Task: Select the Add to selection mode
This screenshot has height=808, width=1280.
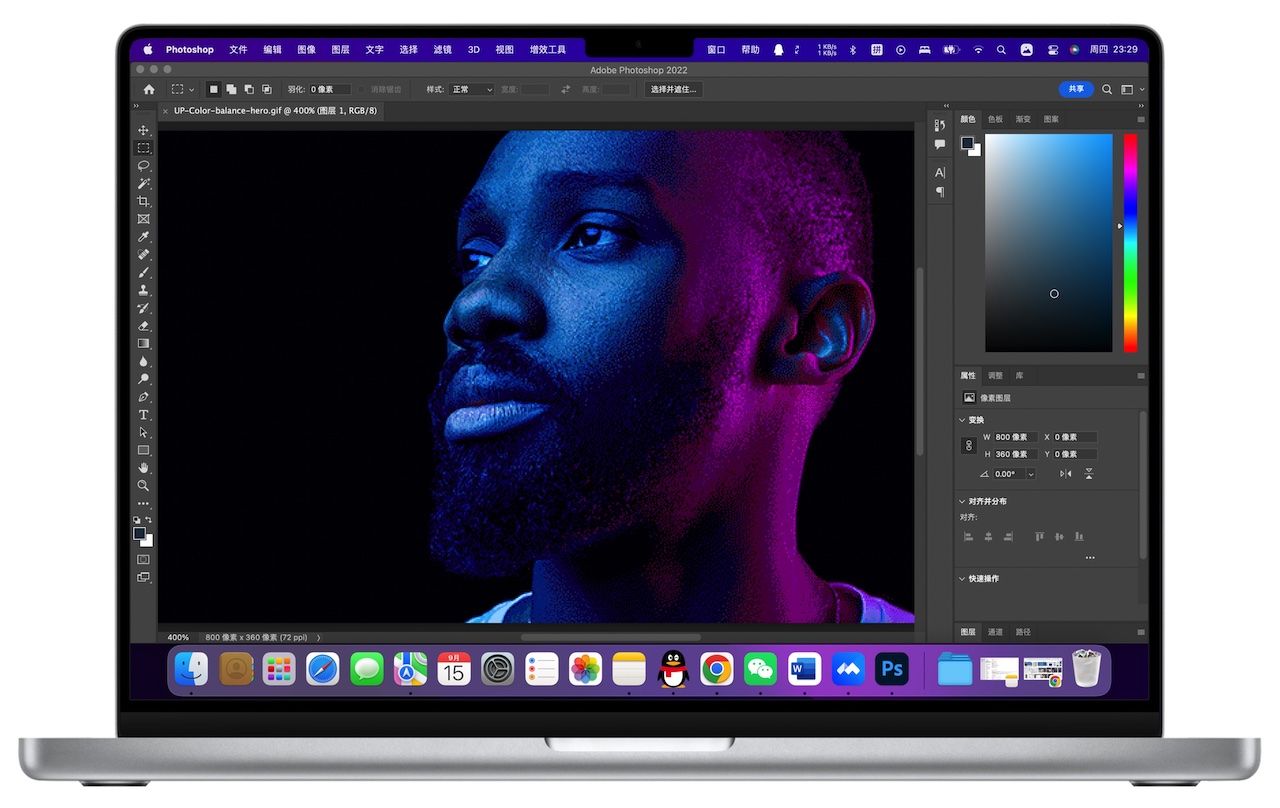Action: click(230, 89)
